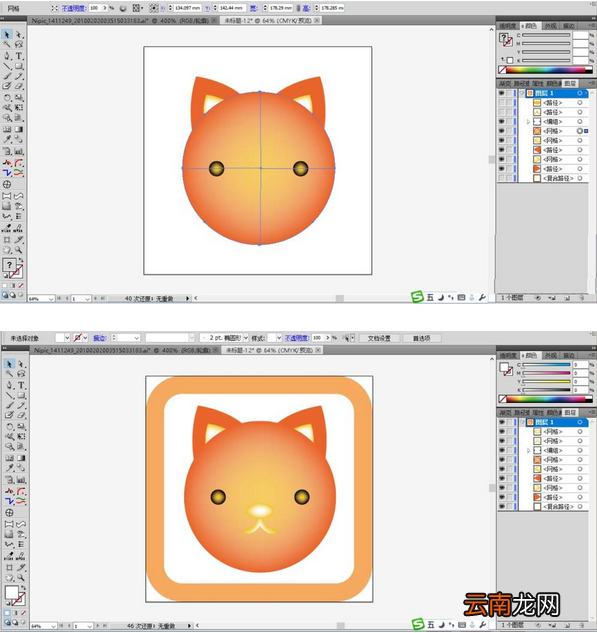Screen dimensions: 597x633
Task: Open the 描边 link in lower control bar
Action: tap(100, 338)
